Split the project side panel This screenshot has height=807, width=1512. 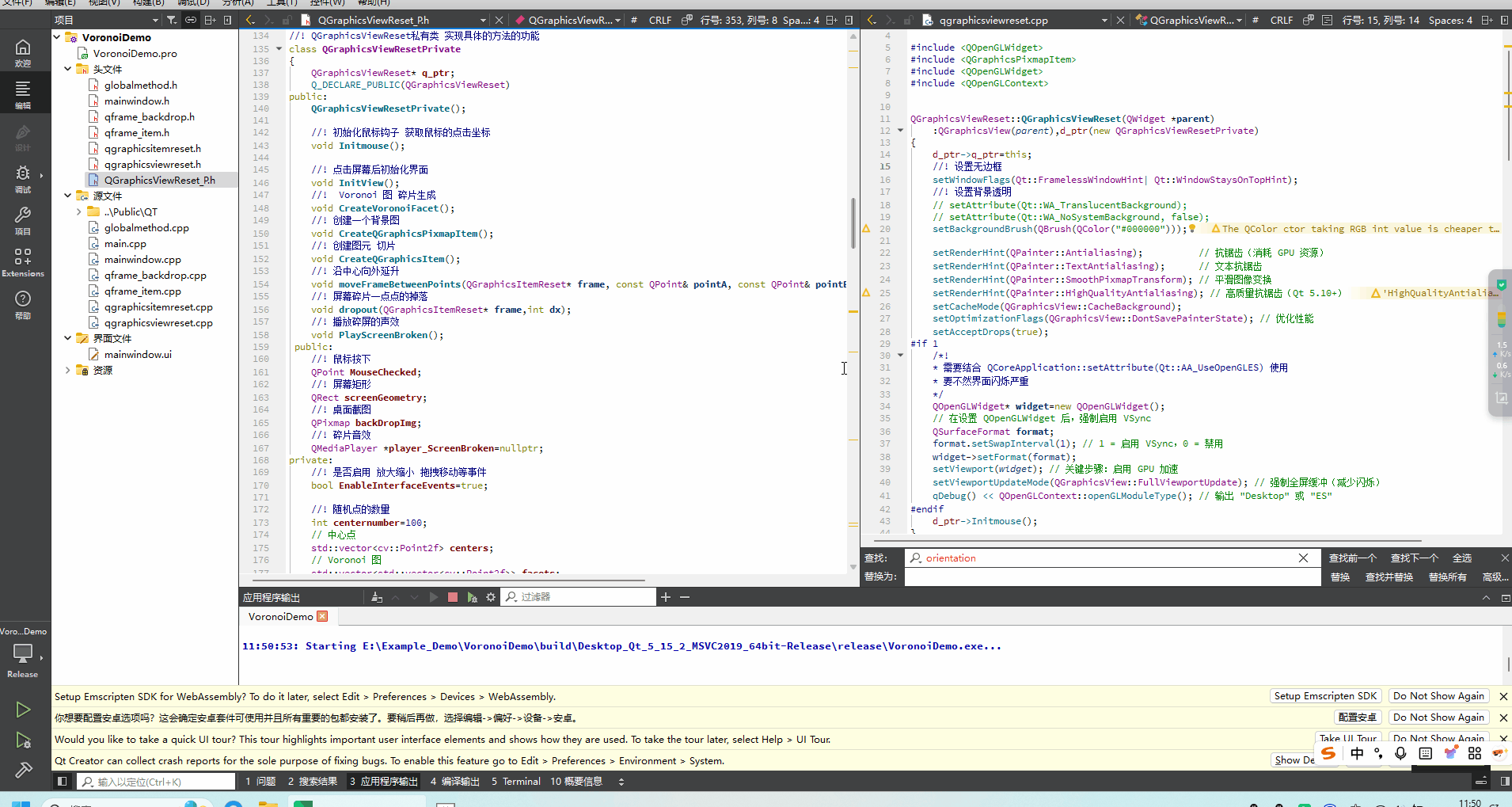[x=210, y=20]
